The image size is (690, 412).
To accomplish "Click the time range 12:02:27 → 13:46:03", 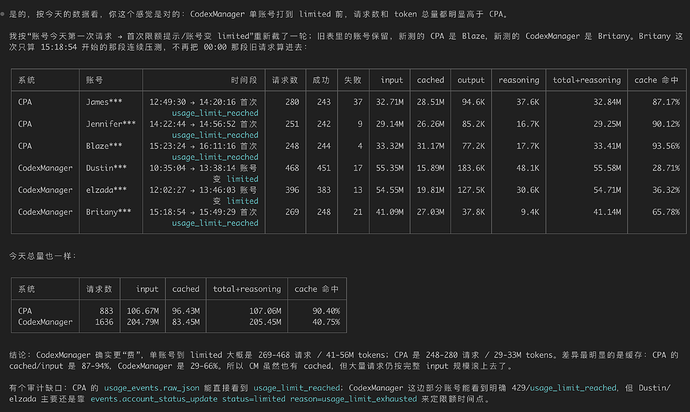I will pos(192,190).
